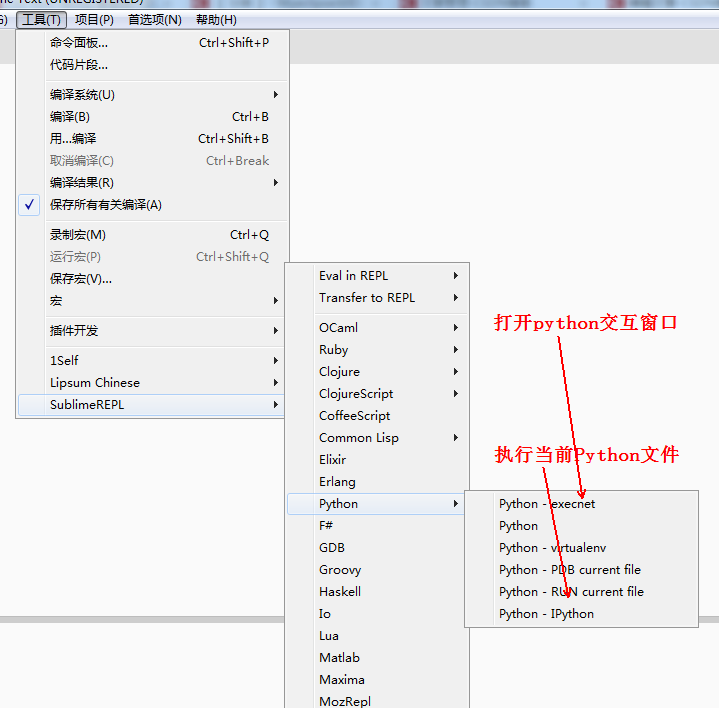Open the ClojureScript submenu
Screen dimensions: 719x708
point(377,393)
